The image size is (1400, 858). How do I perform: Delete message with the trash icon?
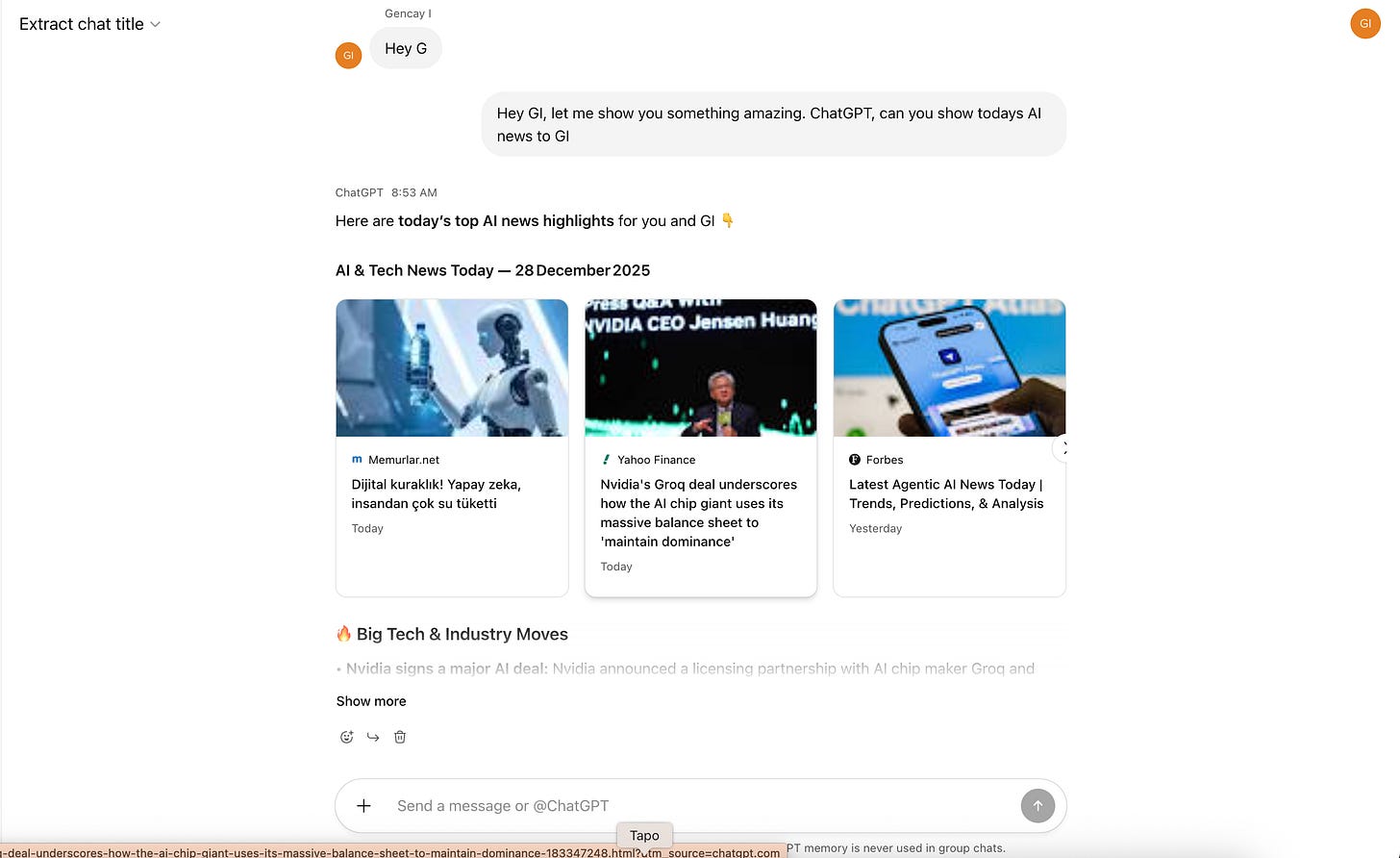(x=400, y=737)
